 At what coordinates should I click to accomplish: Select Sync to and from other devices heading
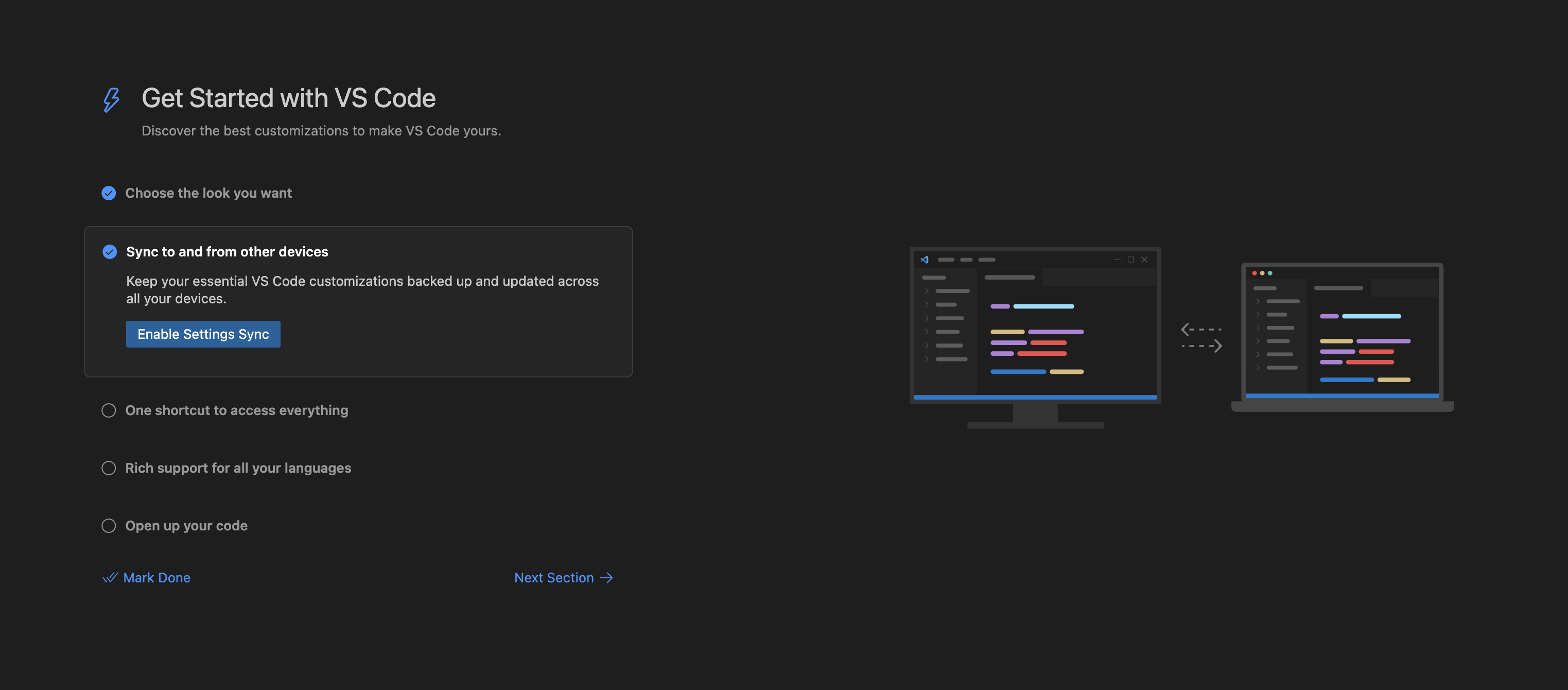click(227, 251)
